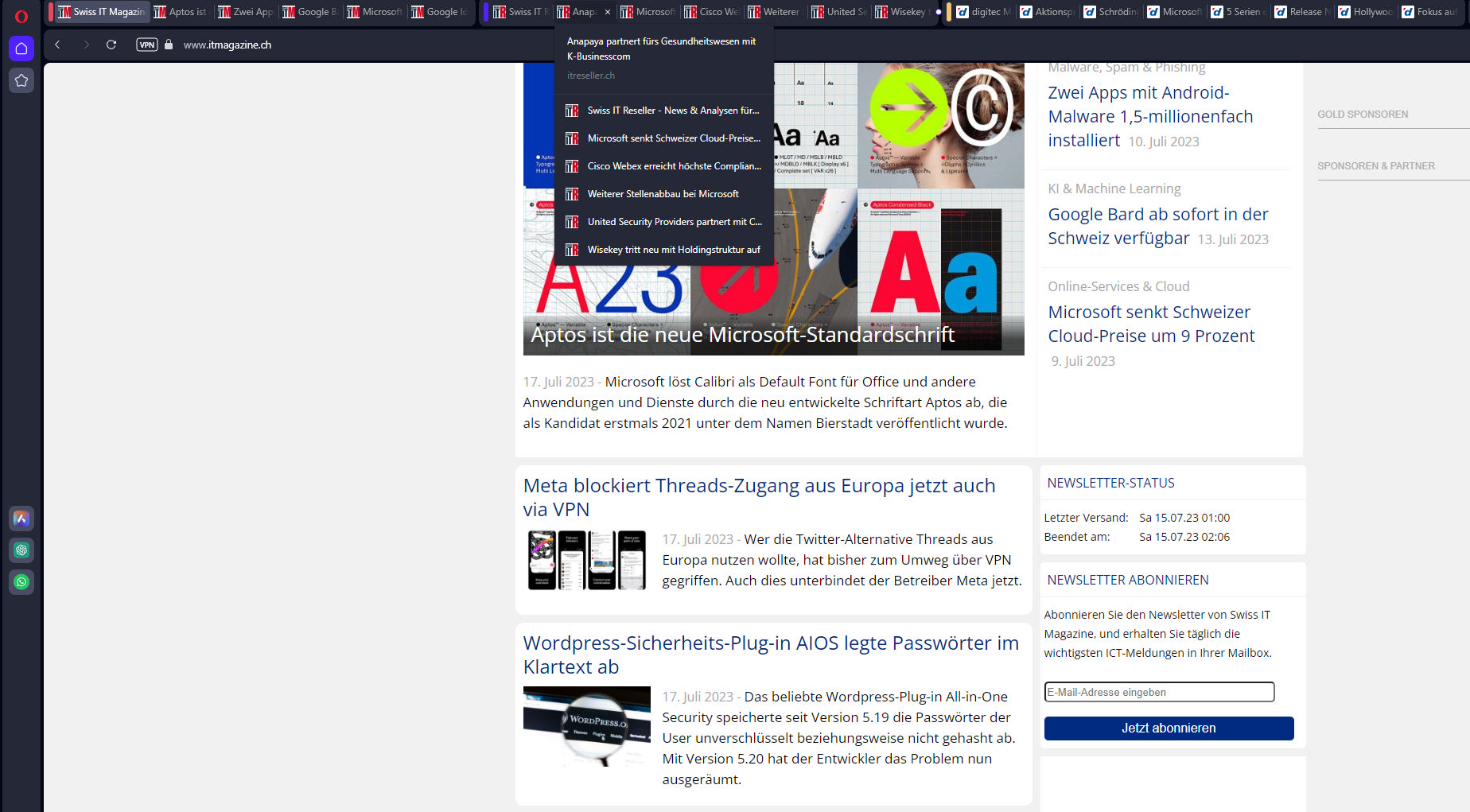
Task: Reload the current page
Action: tap(111, 45)
